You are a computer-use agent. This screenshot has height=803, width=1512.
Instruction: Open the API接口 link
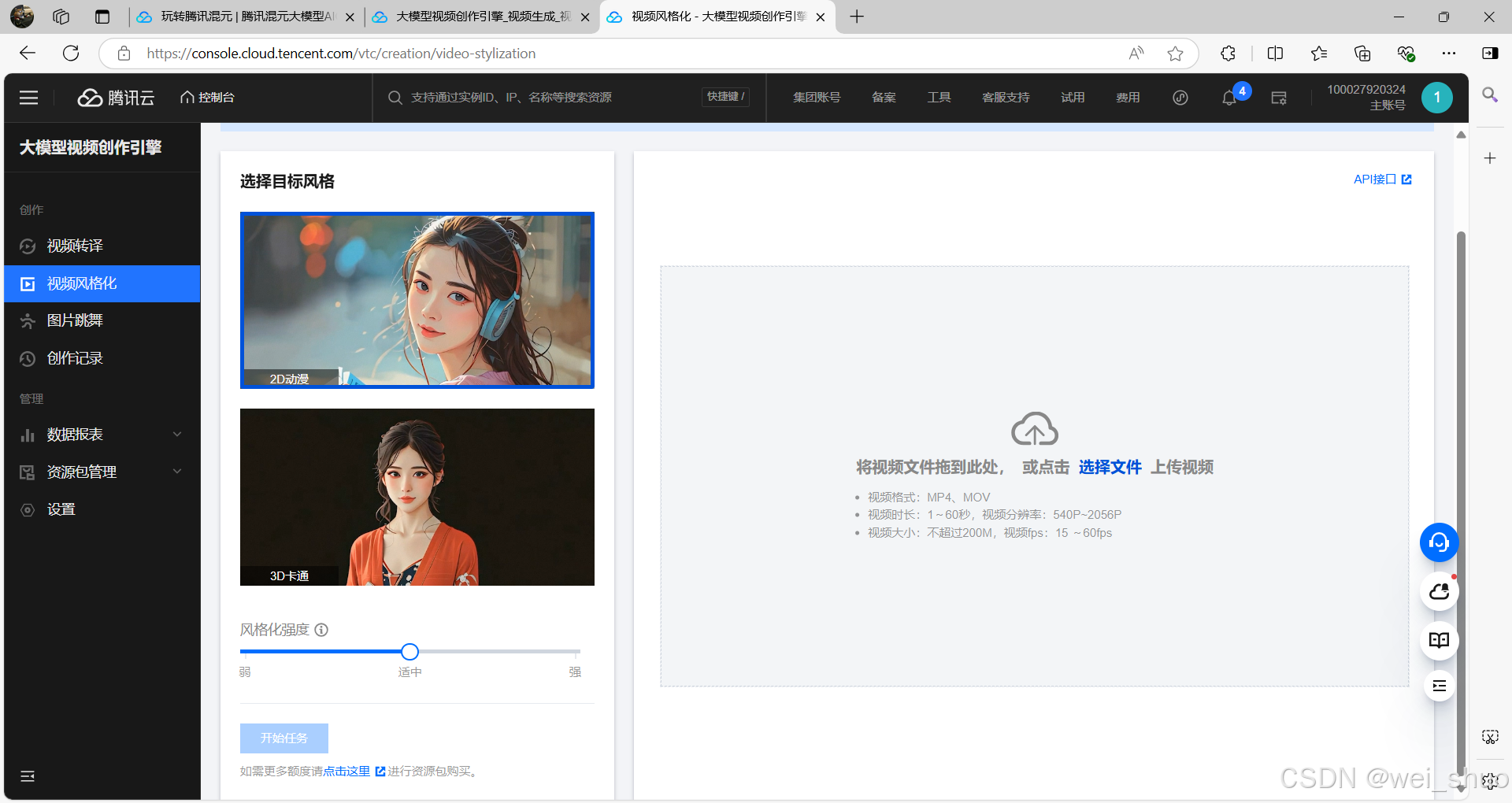coord(1382,179)
